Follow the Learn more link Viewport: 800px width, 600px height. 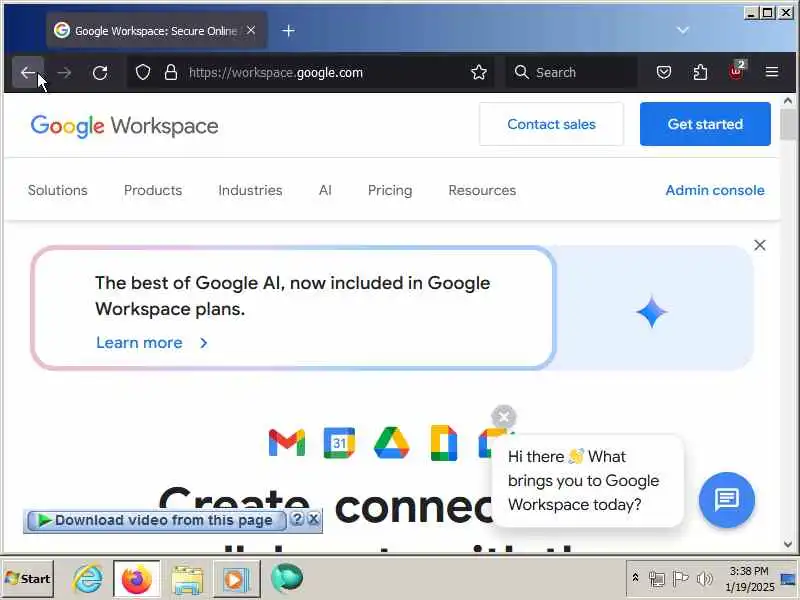tap(139, 343)
